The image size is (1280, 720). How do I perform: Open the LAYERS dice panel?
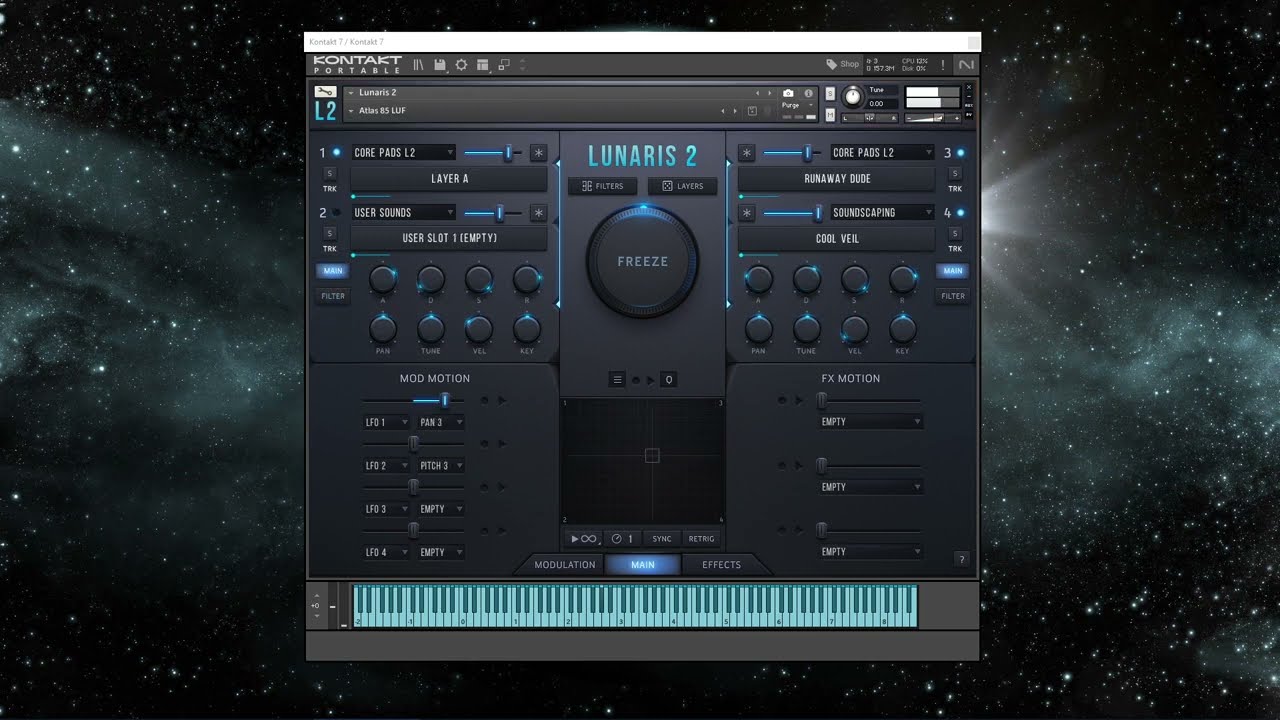683,186
